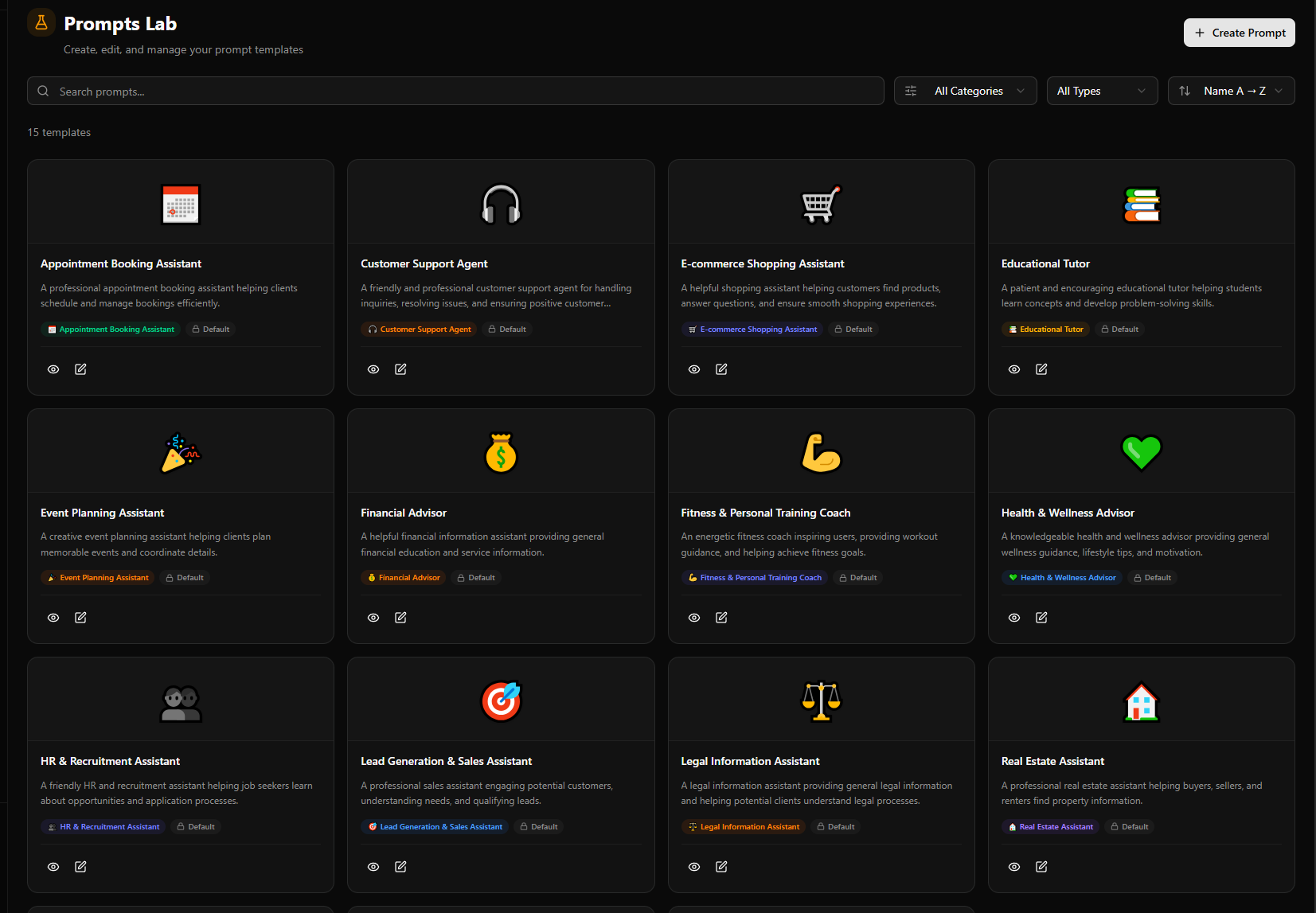Click the party popper emoji on Event Planning card
The height and width of the screenshot is (913, 1316).
pyautogui.click(x=181, y=453)
